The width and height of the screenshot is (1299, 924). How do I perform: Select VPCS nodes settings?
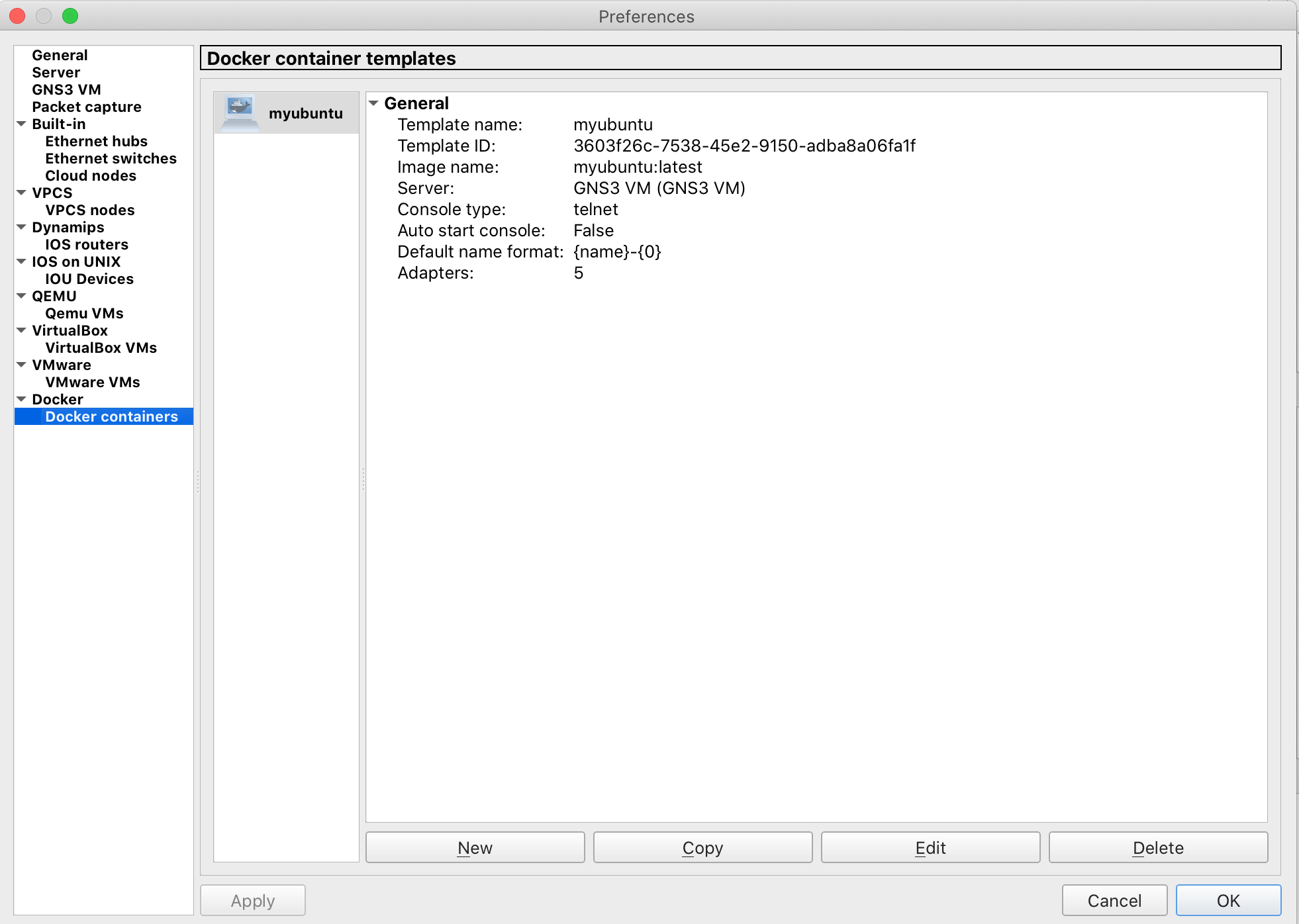coord(89,210)
